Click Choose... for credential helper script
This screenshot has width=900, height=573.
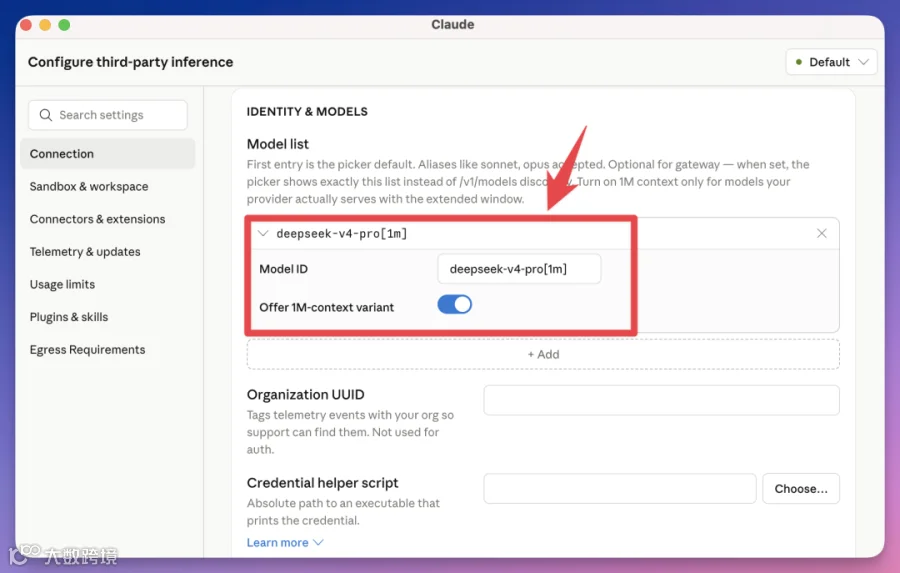[x=801, y=489]
